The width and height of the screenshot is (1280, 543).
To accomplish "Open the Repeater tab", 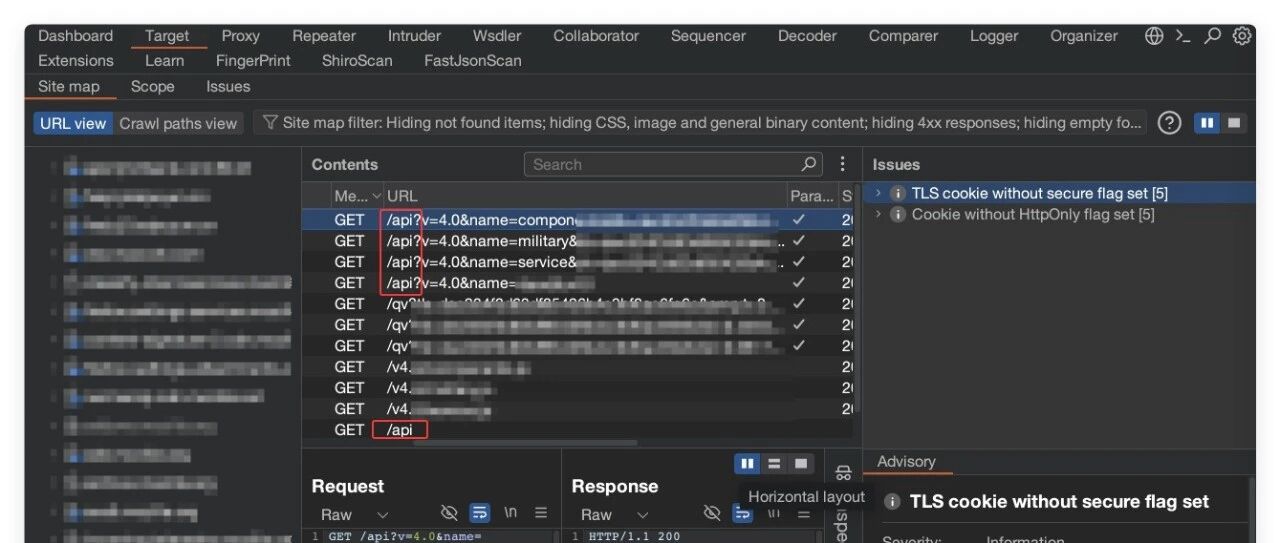I will tap(324, 36).
